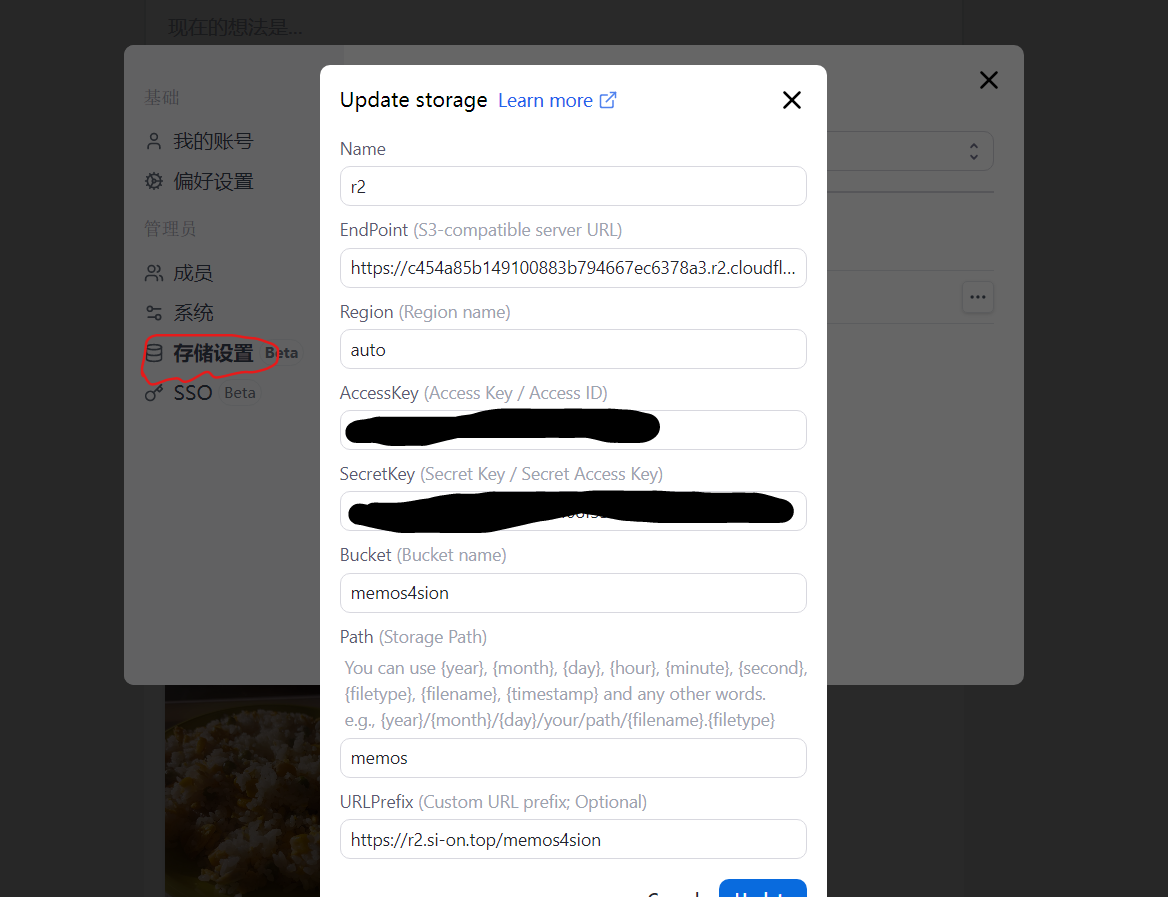The image size is (1168, 897).
Task: Open 偏好设置 preferences section
Action: 212,181
